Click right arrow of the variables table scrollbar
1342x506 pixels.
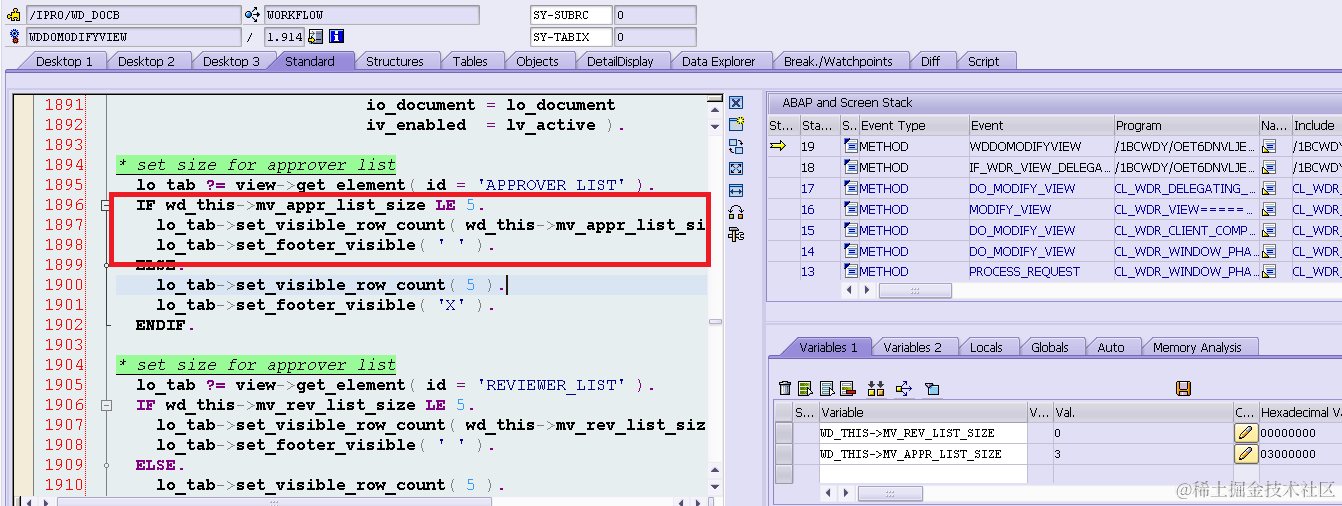click(846, 494)
